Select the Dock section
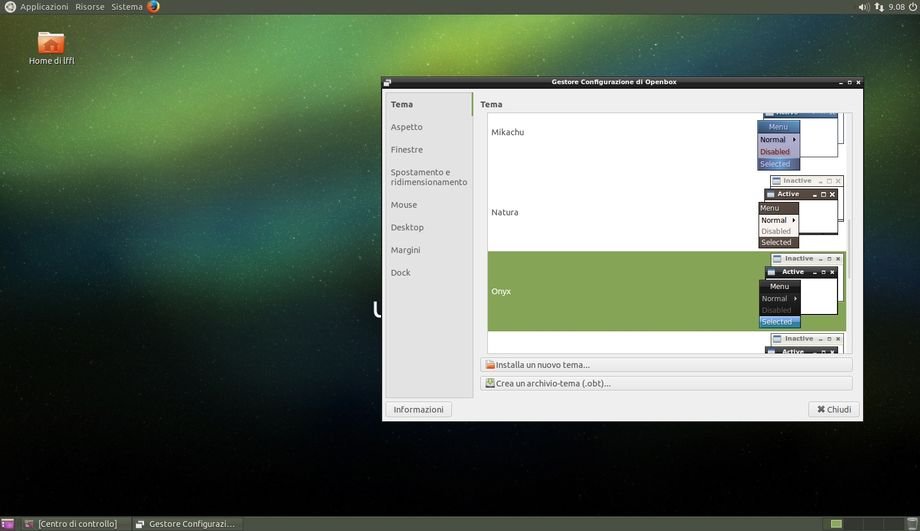This screenshot has height=531, width=920. coord(401,273)
